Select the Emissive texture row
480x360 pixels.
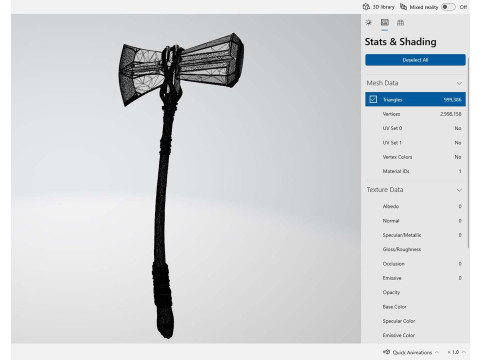(415, 278)
